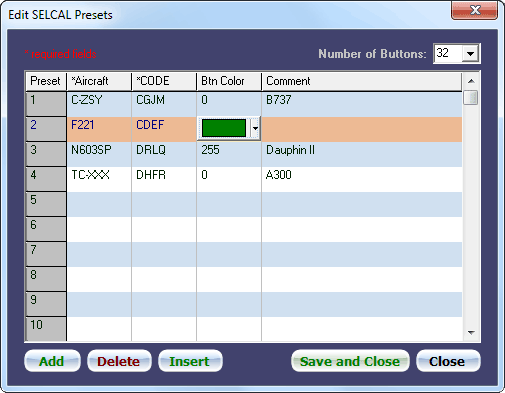This screenshot has height=393, width=505.
Task: Click the code cell CGJM
Action: click(164, 104)
